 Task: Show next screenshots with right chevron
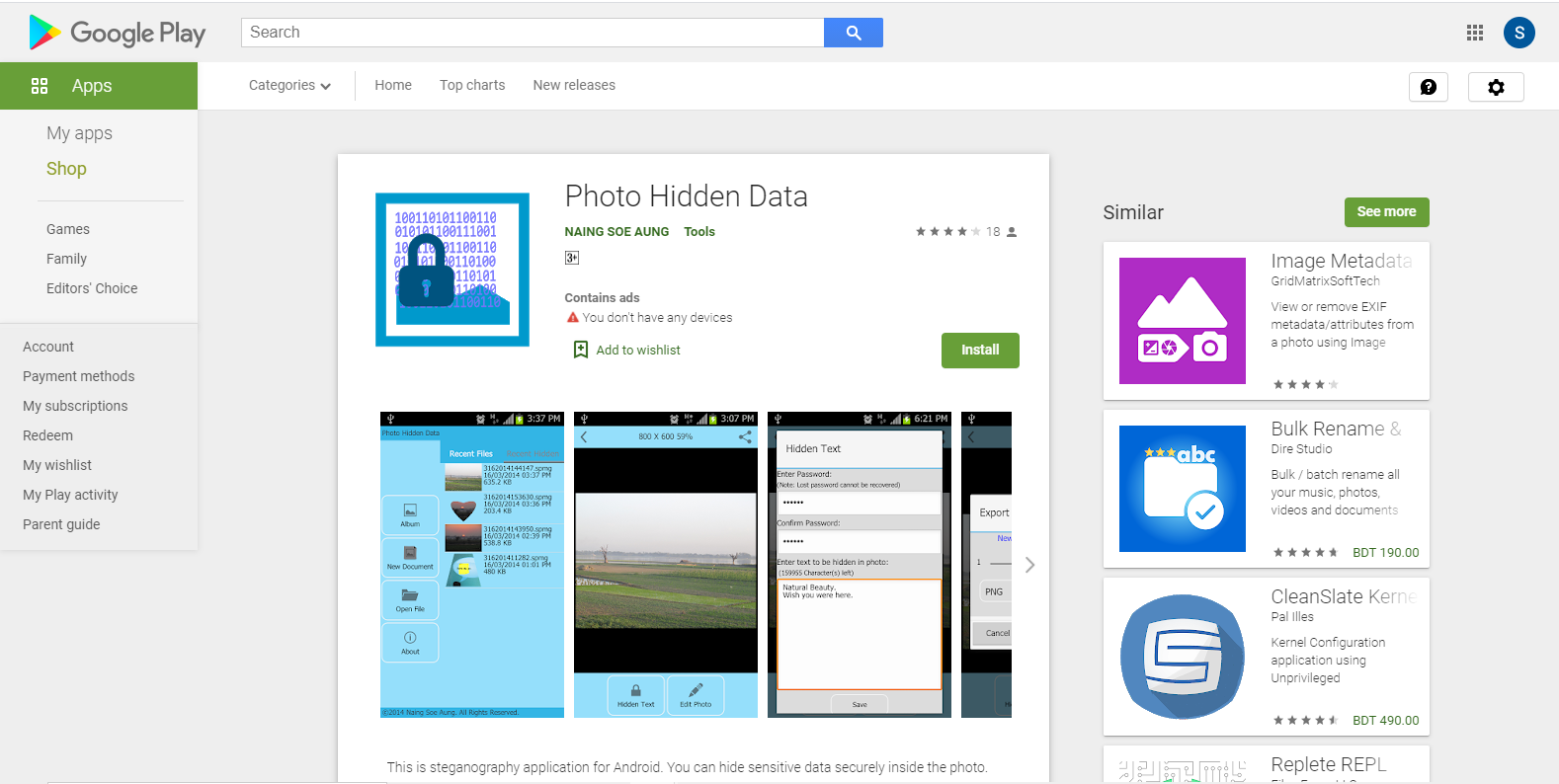pyautogui.click(x=1029, y=565)
